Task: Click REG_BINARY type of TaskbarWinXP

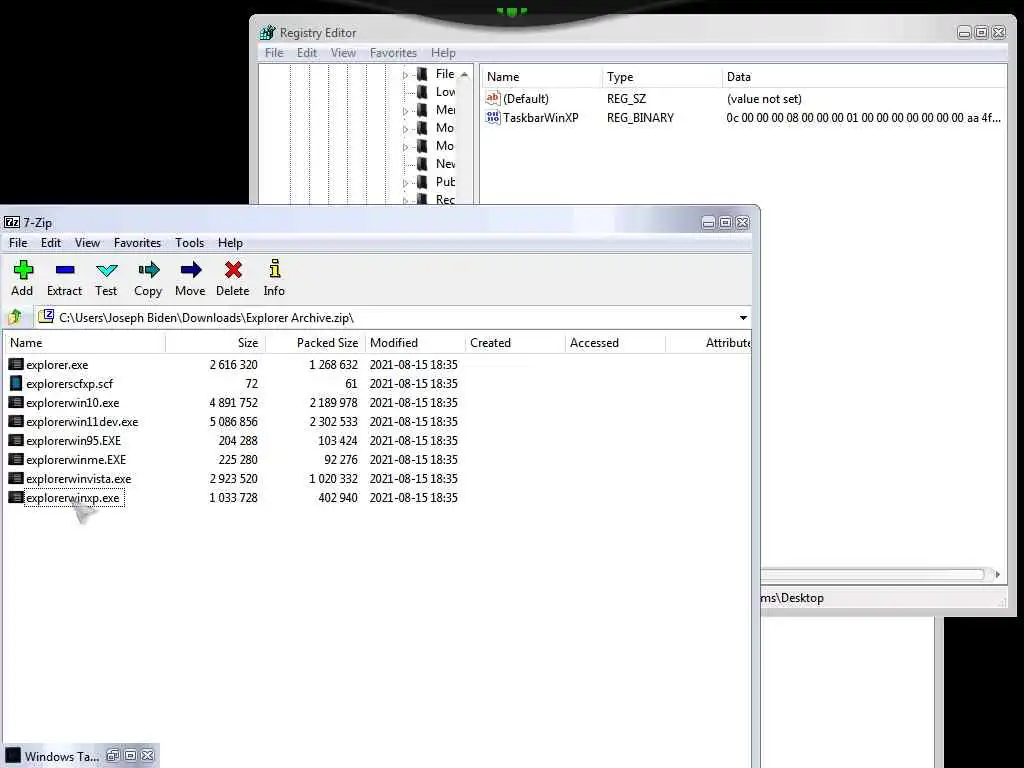Action: point(640,118)
